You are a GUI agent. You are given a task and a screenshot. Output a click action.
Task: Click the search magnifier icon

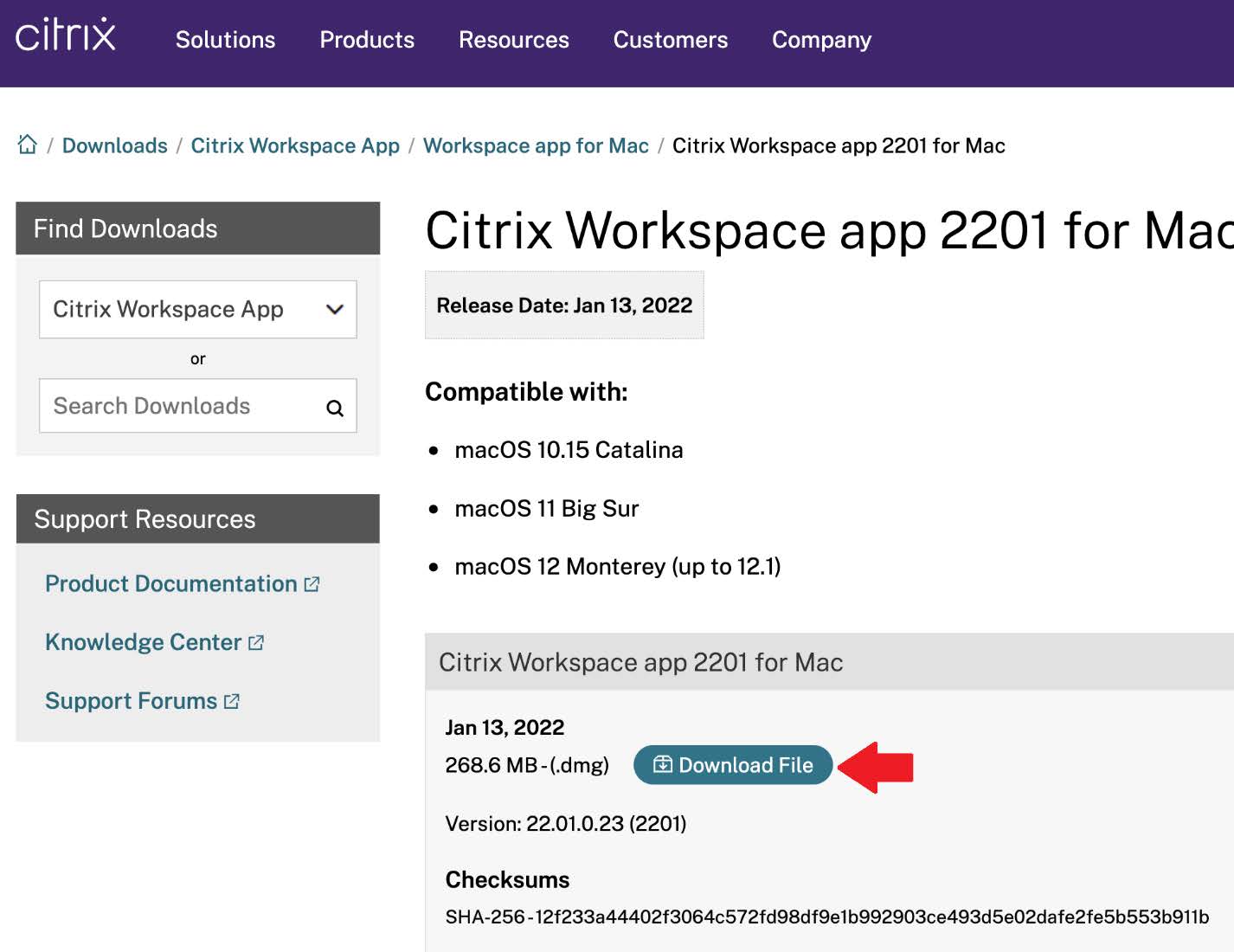pos(335,408)
